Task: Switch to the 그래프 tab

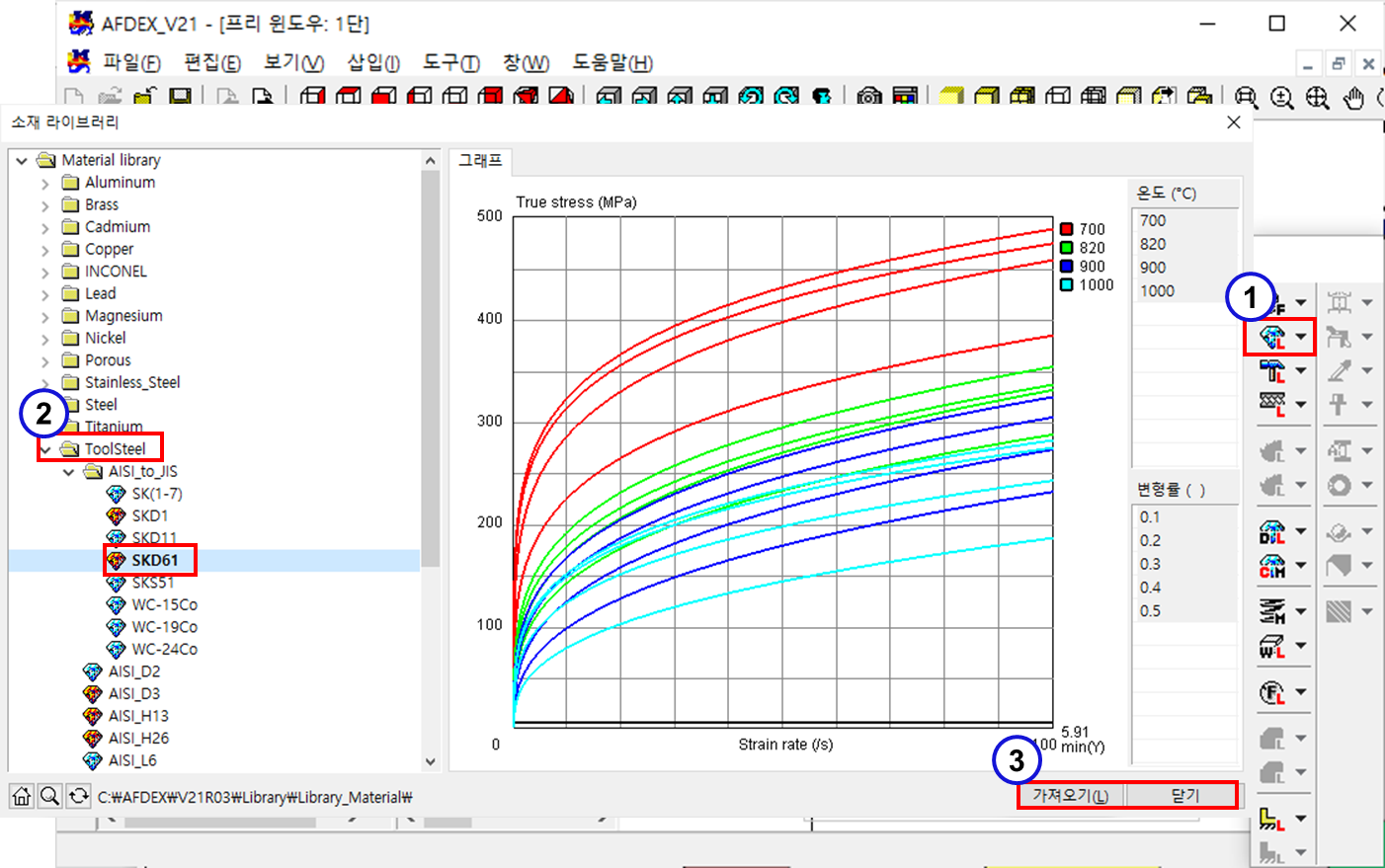Action: [481, 160]
